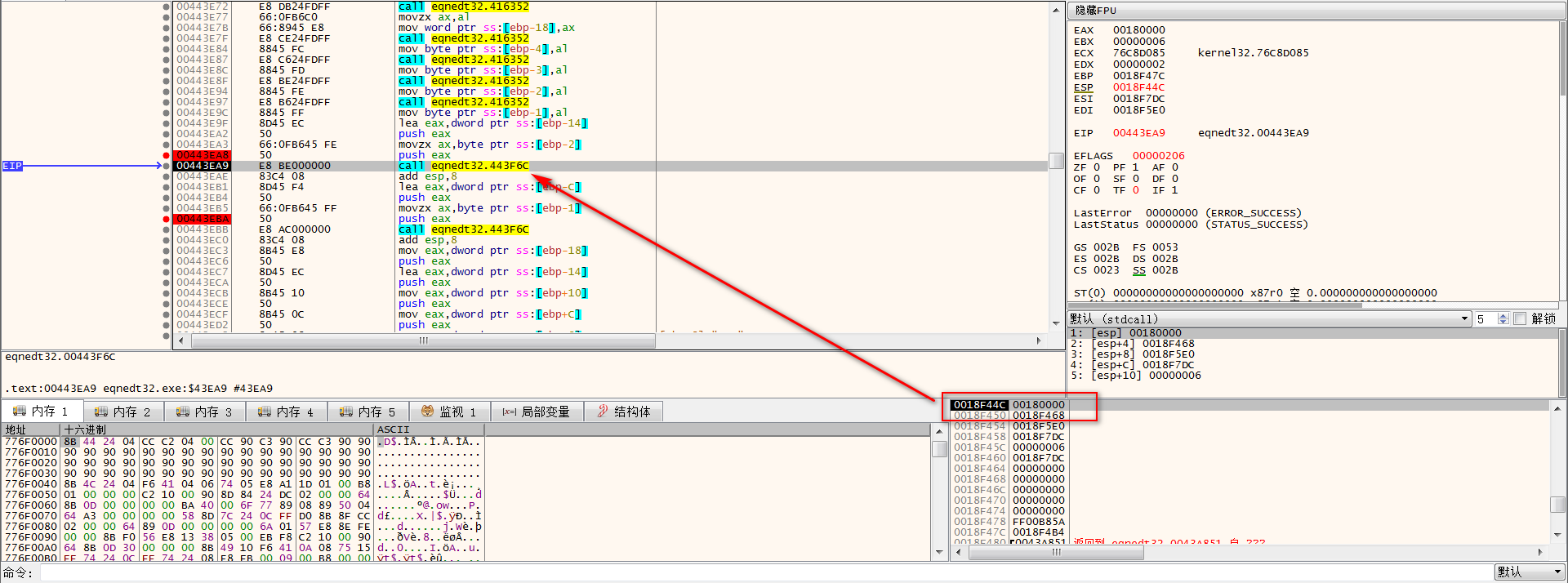Click the memory dump scrollbar up arrow
The image size is (1568, 583).
939,429
